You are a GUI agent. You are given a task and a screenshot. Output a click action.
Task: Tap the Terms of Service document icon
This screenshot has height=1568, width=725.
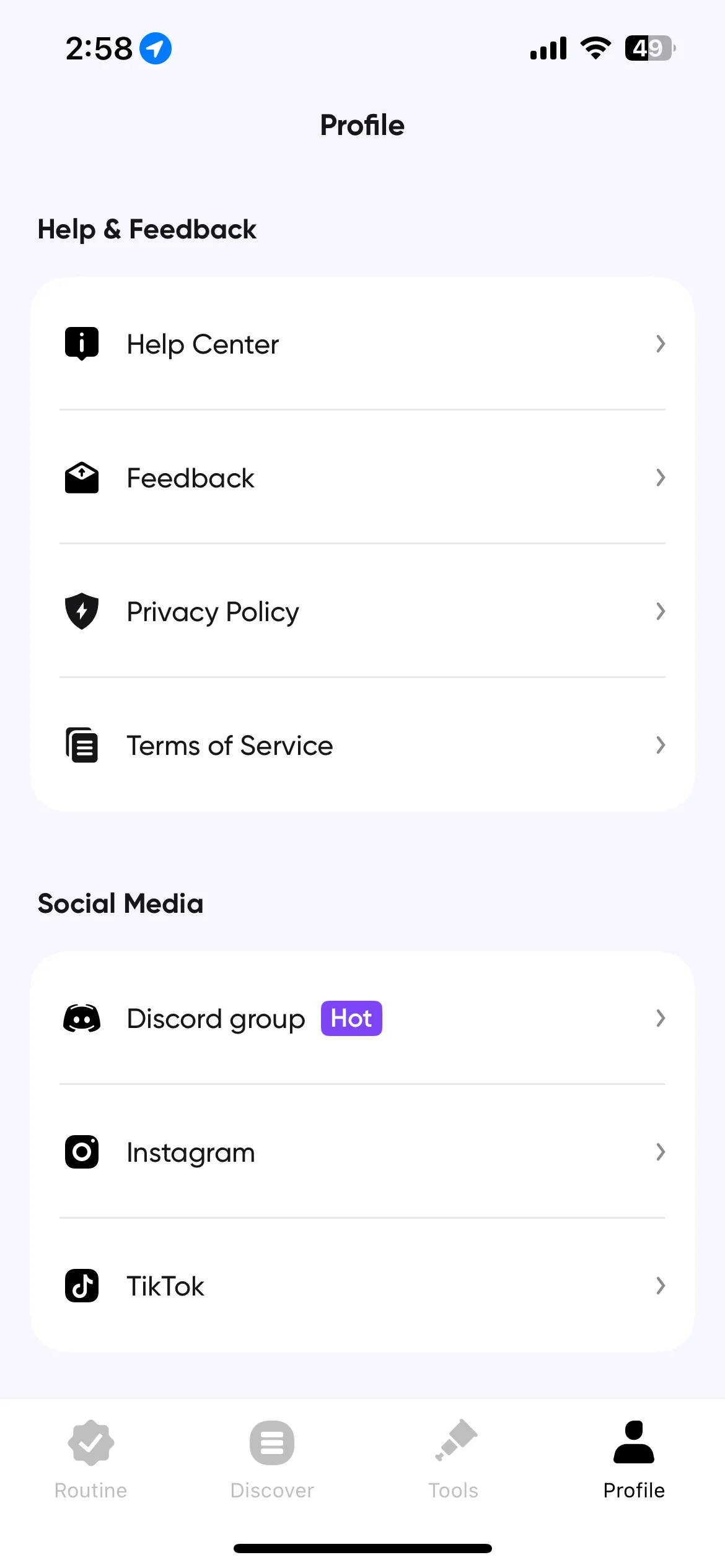(82, 745)
